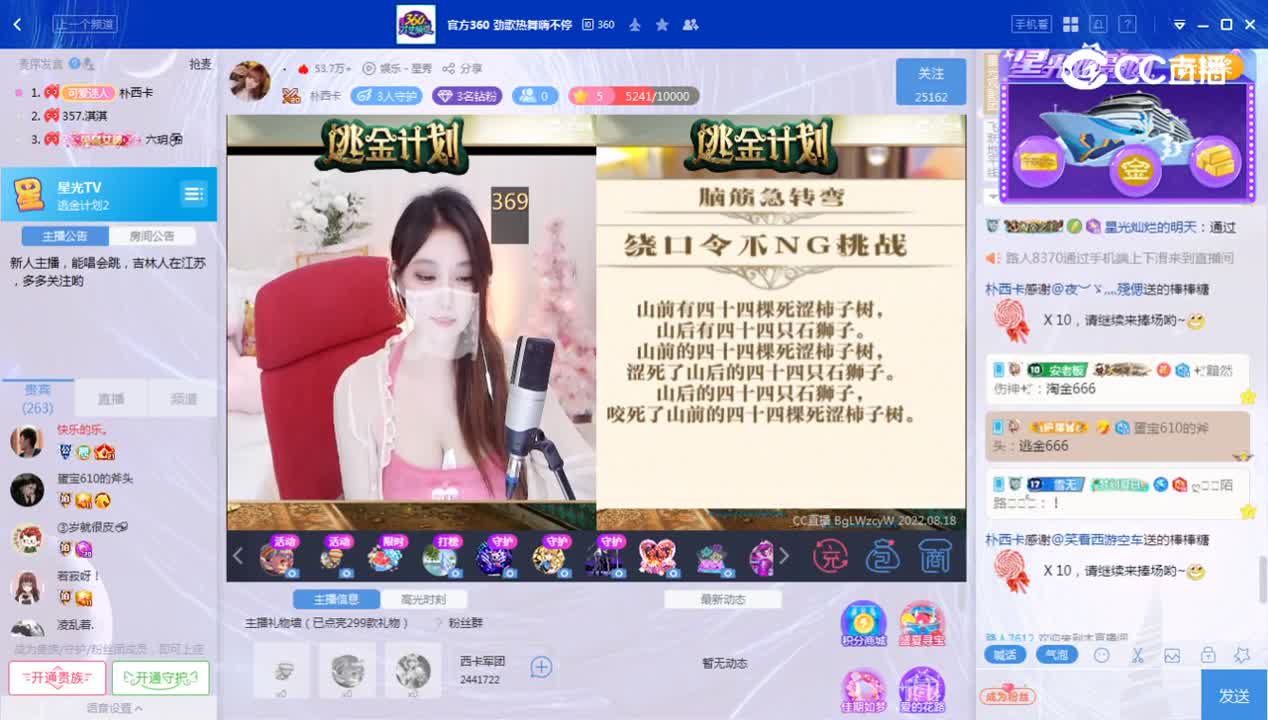Open the 3名钻粉 diamond fans badge
Screen dimensions: 1268x720
(466, 96)
